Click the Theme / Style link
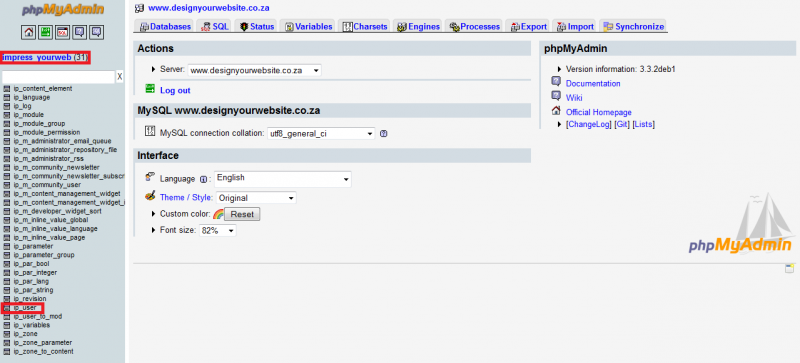 click(187, 198)
